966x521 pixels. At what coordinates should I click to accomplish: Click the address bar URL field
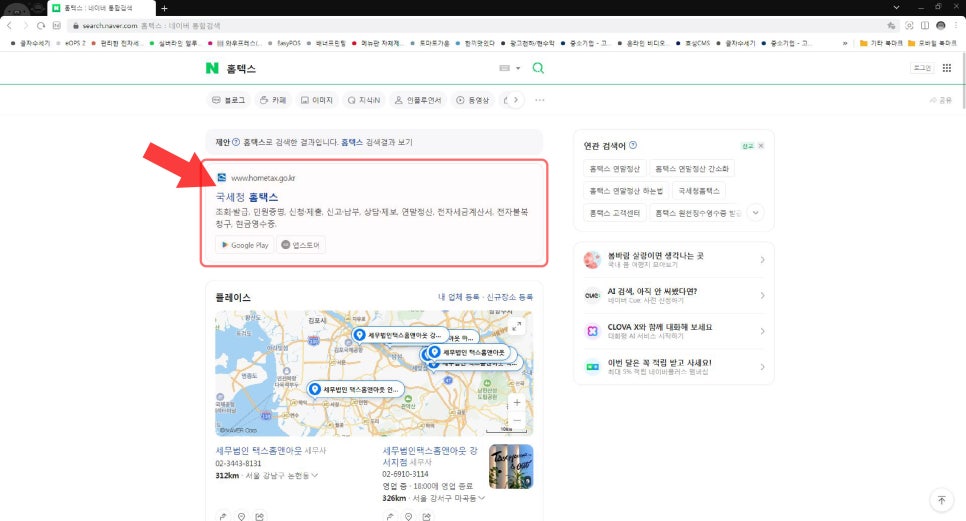coord(481,25)
